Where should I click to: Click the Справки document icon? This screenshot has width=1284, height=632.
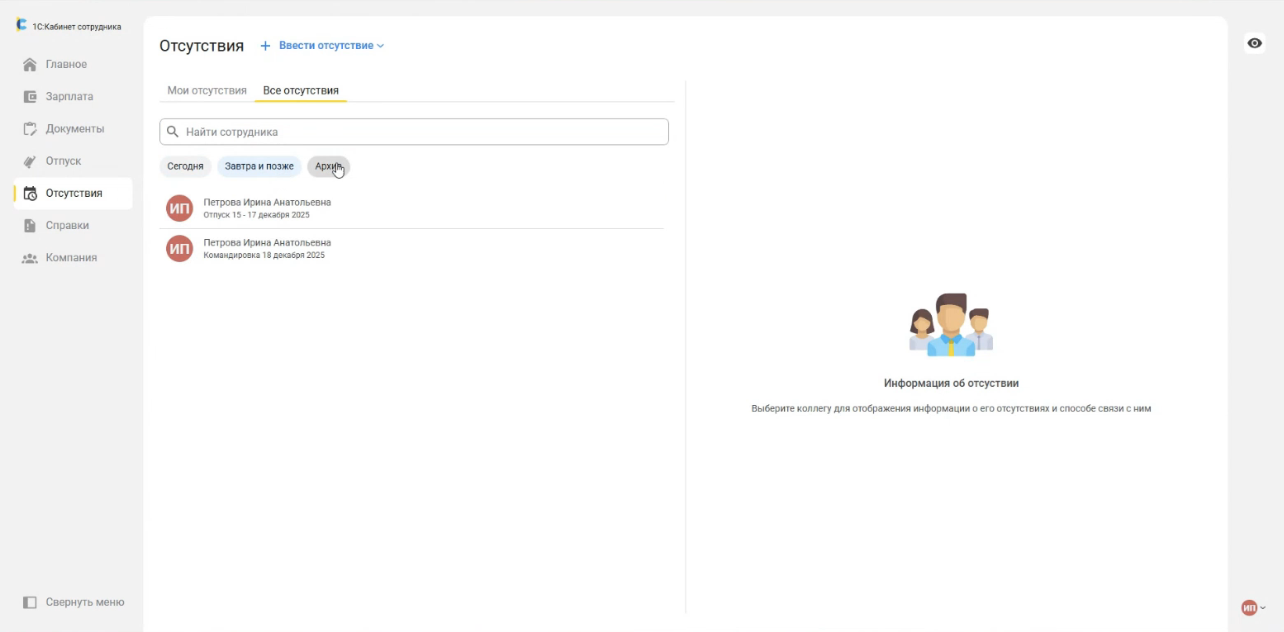[30, 226]
